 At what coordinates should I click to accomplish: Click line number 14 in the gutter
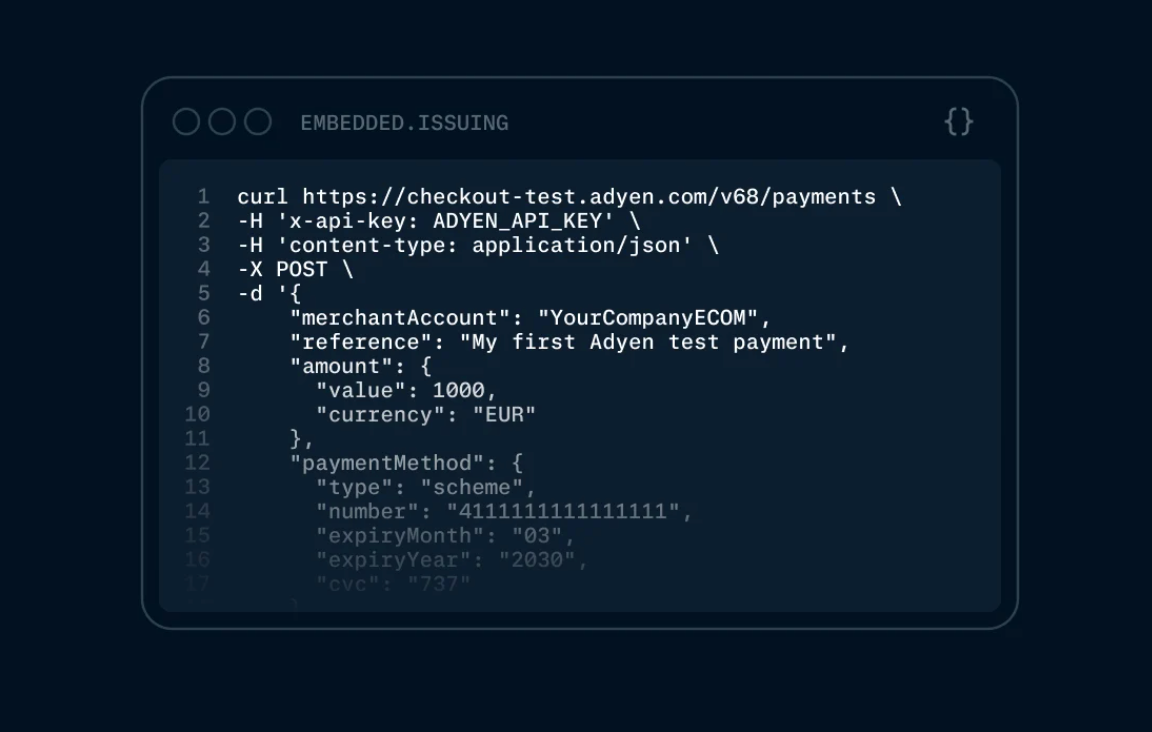pyautogui.click(x=197, y=512)
